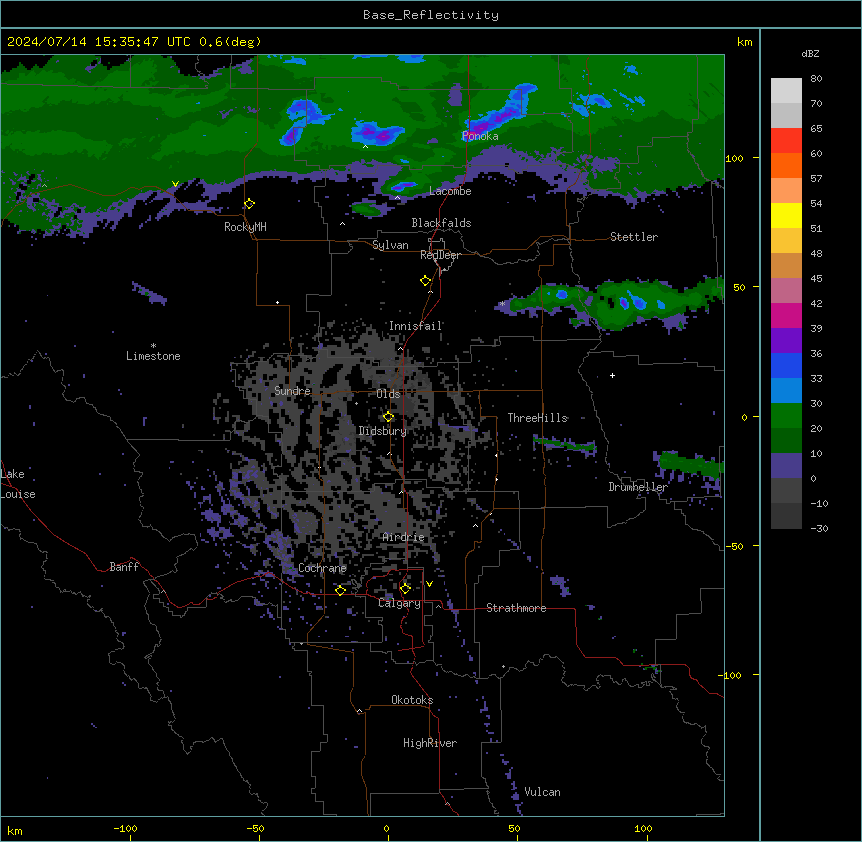Pick the blue 33-36 dBZ legend swatch
Viewport: 862px width, 842px height.
pos(786,365)
